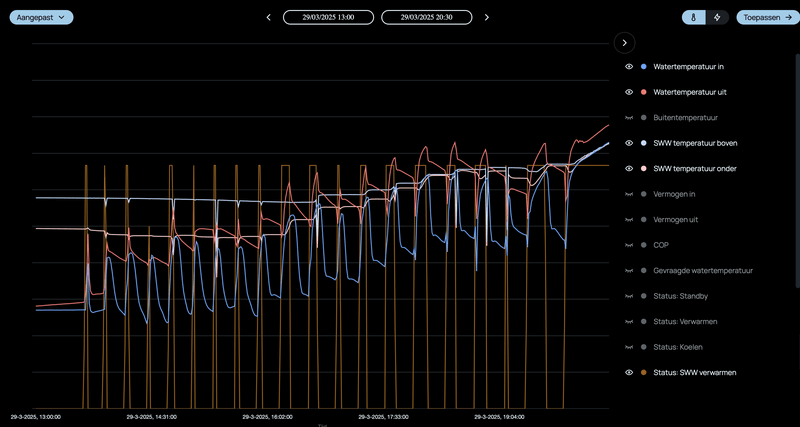Viewport: 800px width, 427px height.
Task: Click Buitentemperatuur legend label
Action: pyautogui.click(x=685, y=118)
